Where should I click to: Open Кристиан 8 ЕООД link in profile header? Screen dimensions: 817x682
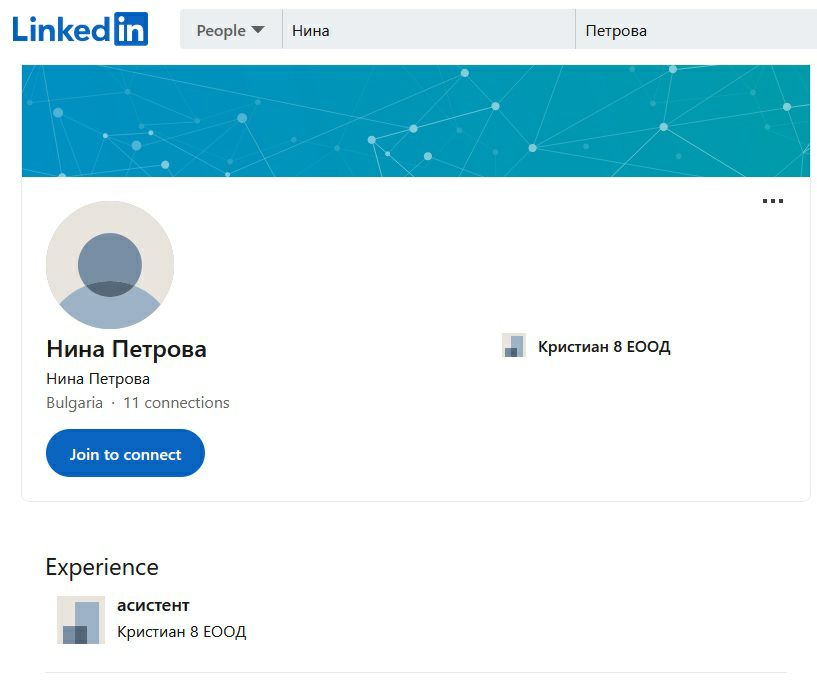coord(604,347)
